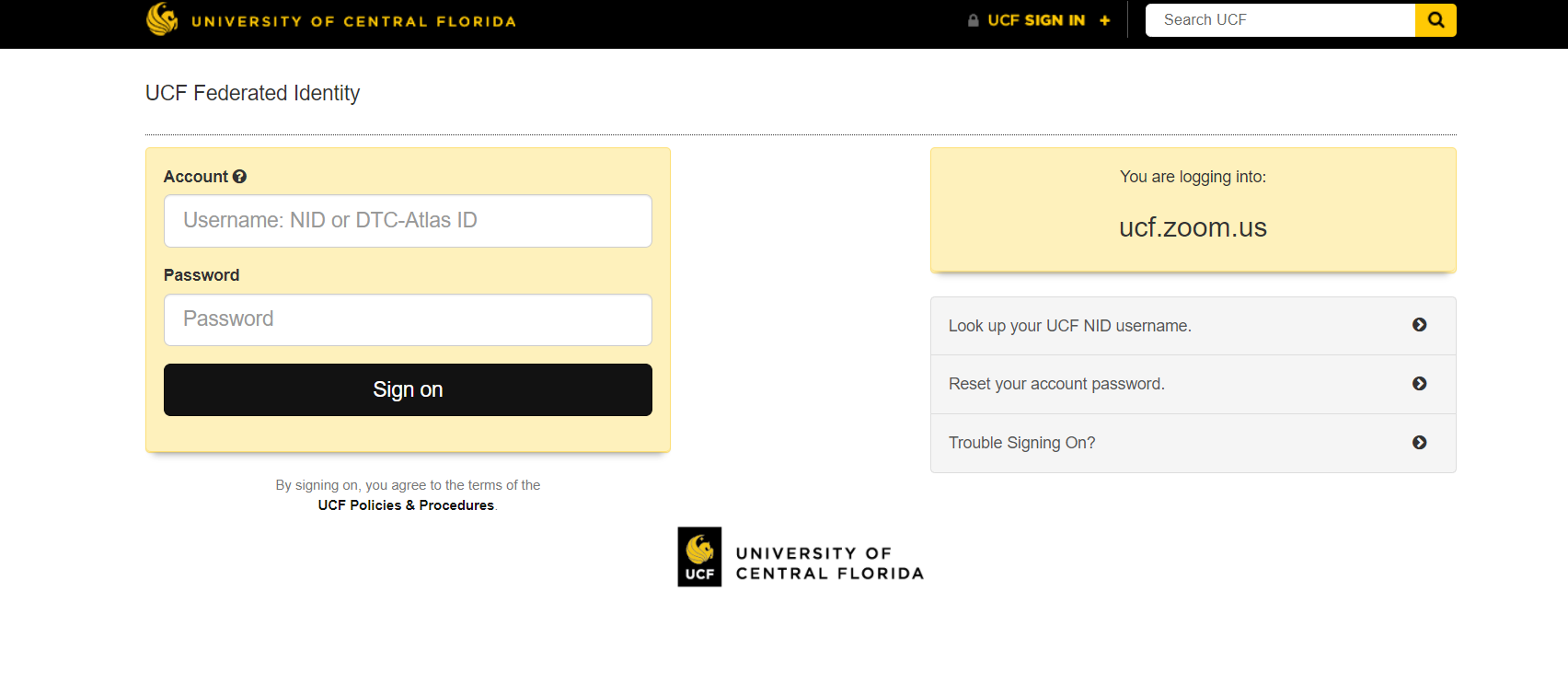Click University of Central Florida header text
This screenshot has height=684, width=1568.
click(353, 21)
